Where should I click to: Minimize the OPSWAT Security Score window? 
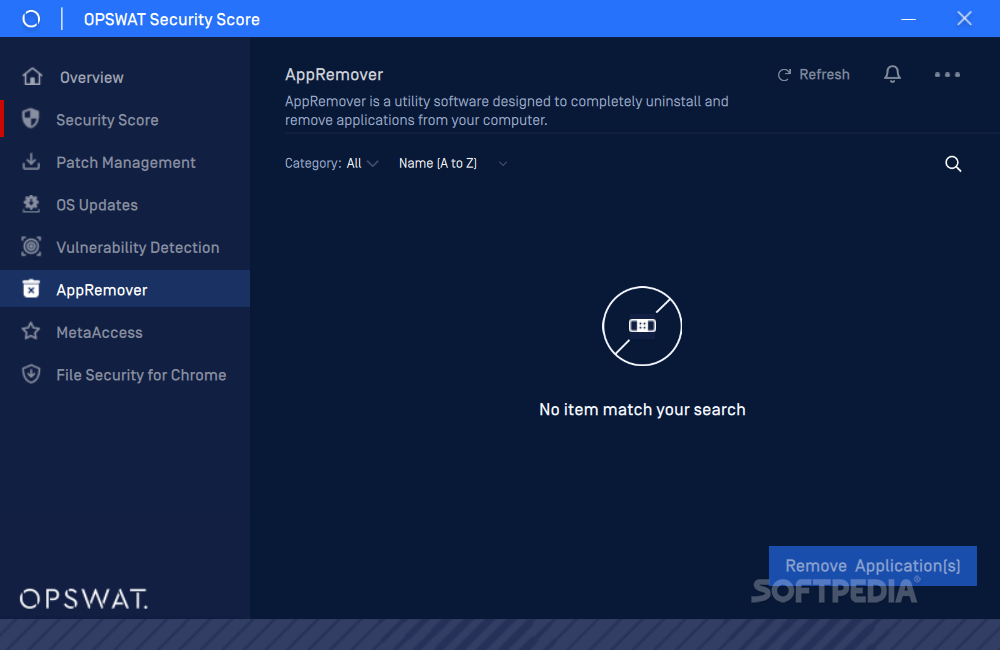[908, 19]
